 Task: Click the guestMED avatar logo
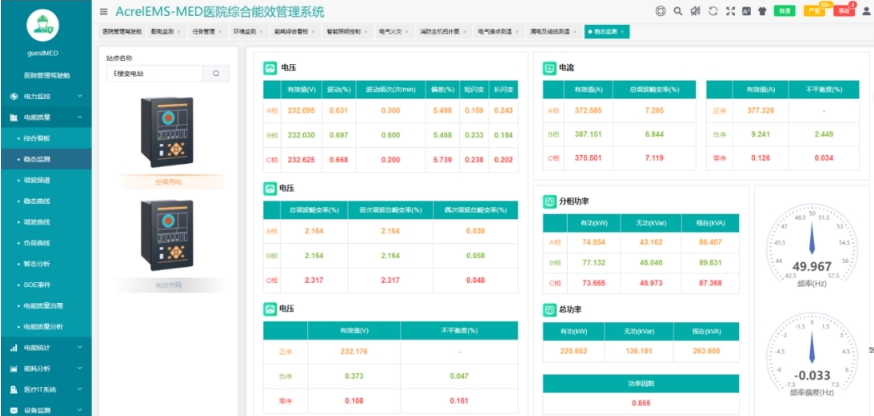pyautogui.click(x=43, y=25)
